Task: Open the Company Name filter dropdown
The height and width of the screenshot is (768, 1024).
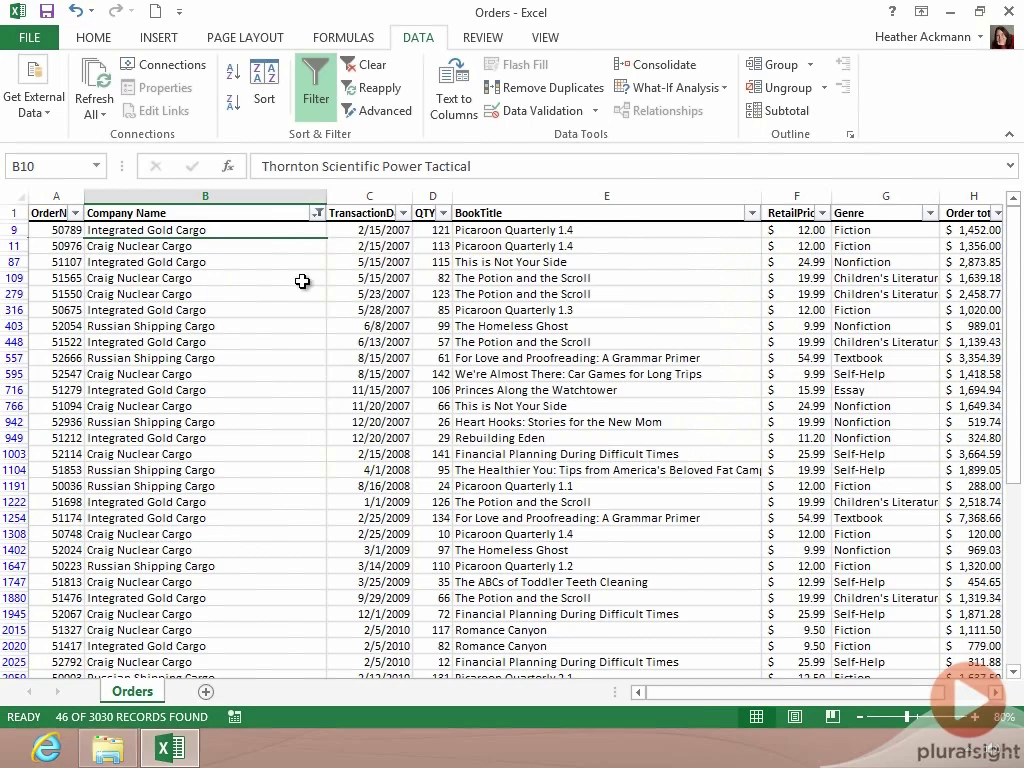Action: pos(318,213)
